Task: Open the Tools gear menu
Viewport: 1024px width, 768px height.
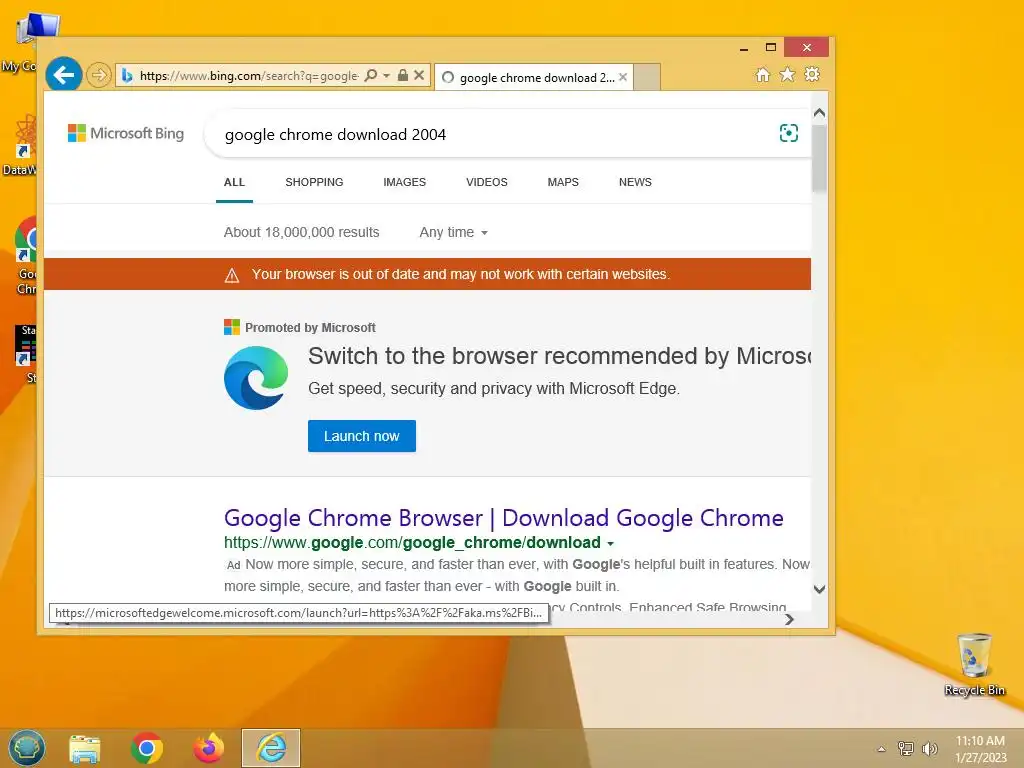Action: pyautogui.click(x=812, y=74)
